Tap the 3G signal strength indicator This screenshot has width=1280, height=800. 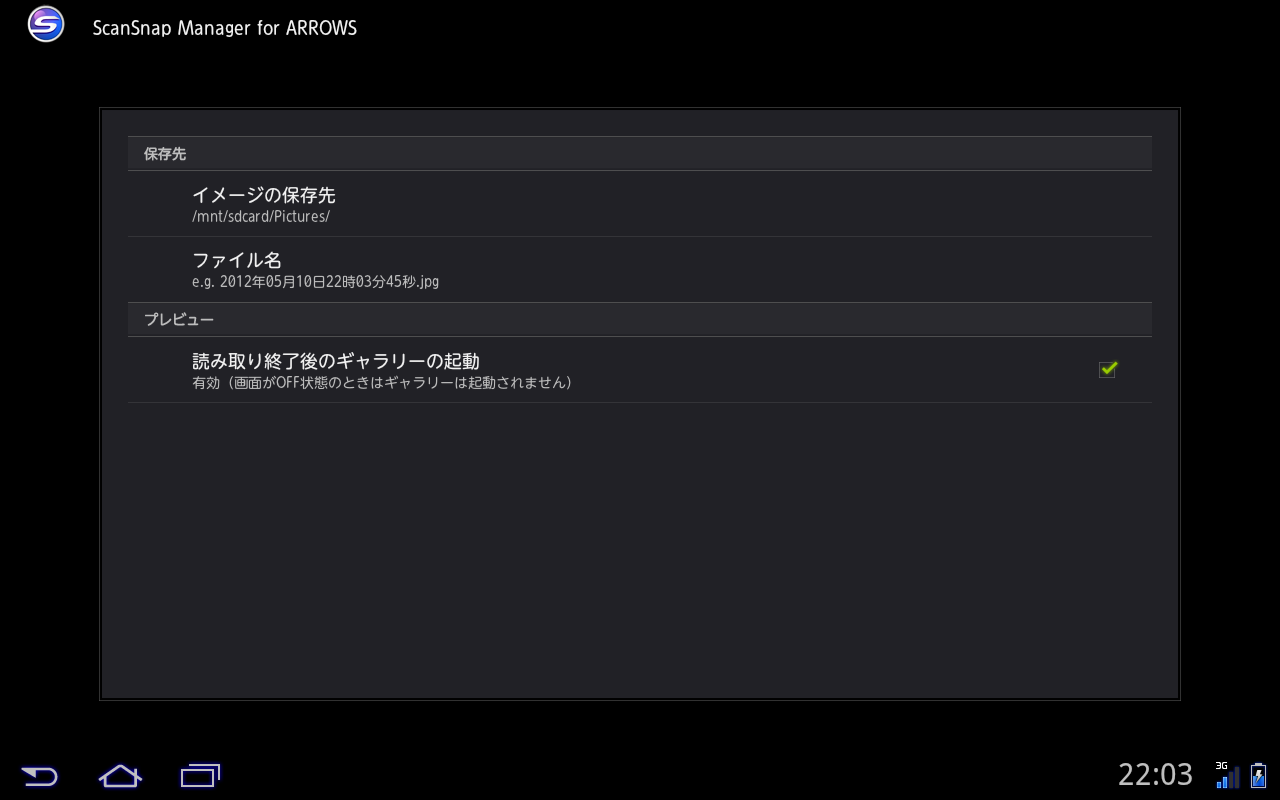(x=1227, y=775)
